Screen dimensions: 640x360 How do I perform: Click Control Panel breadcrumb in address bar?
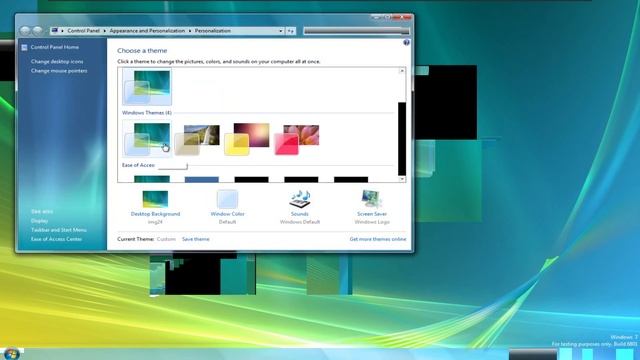click(x=83, y=31)
